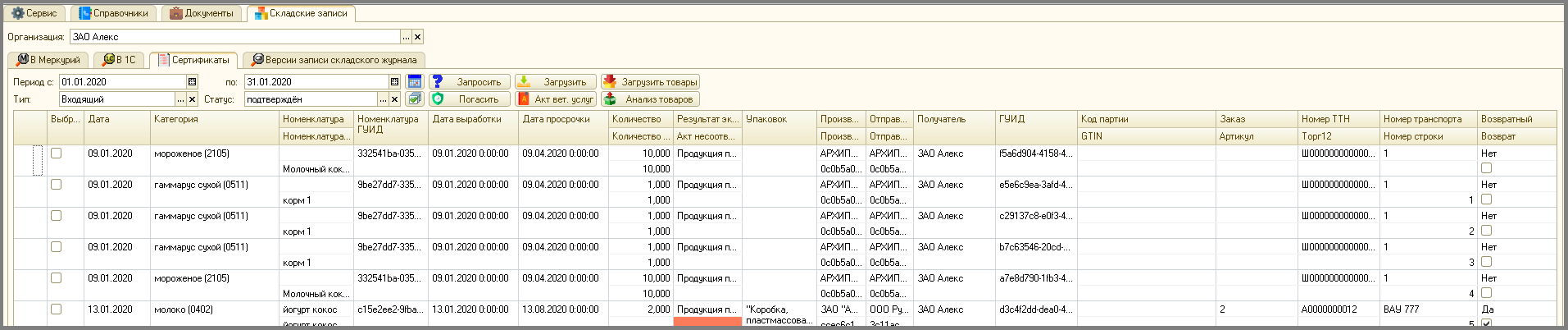Click the Анализ товаров button
Screen dimensions: 1568x330
pos(650,99)
